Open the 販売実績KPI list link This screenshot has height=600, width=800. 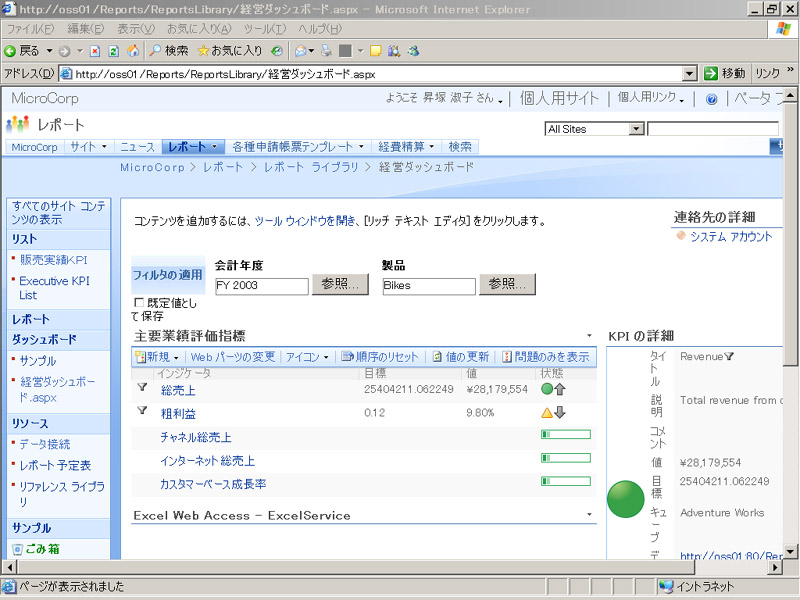tap(54, 260)
